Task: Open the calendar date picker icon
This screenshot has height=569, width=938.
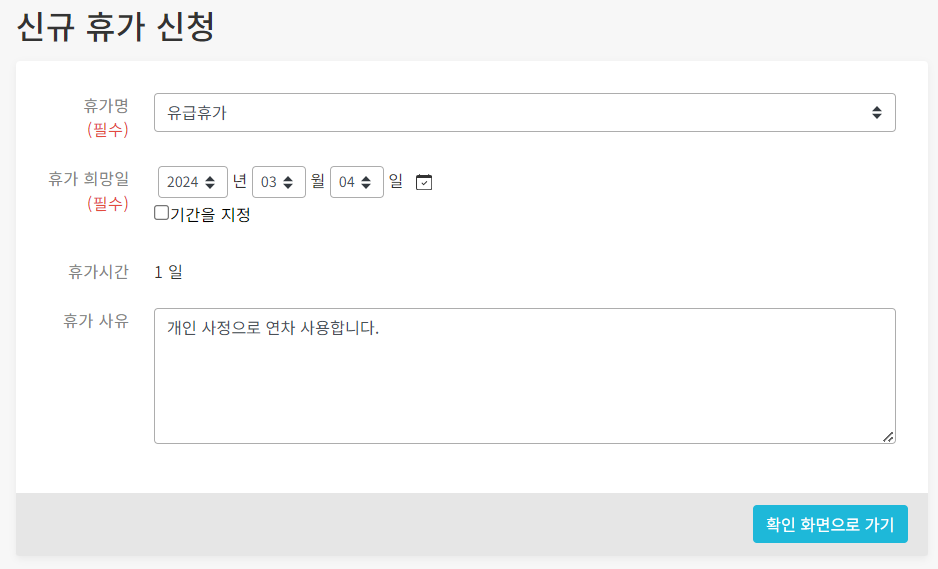Action: 424,182
